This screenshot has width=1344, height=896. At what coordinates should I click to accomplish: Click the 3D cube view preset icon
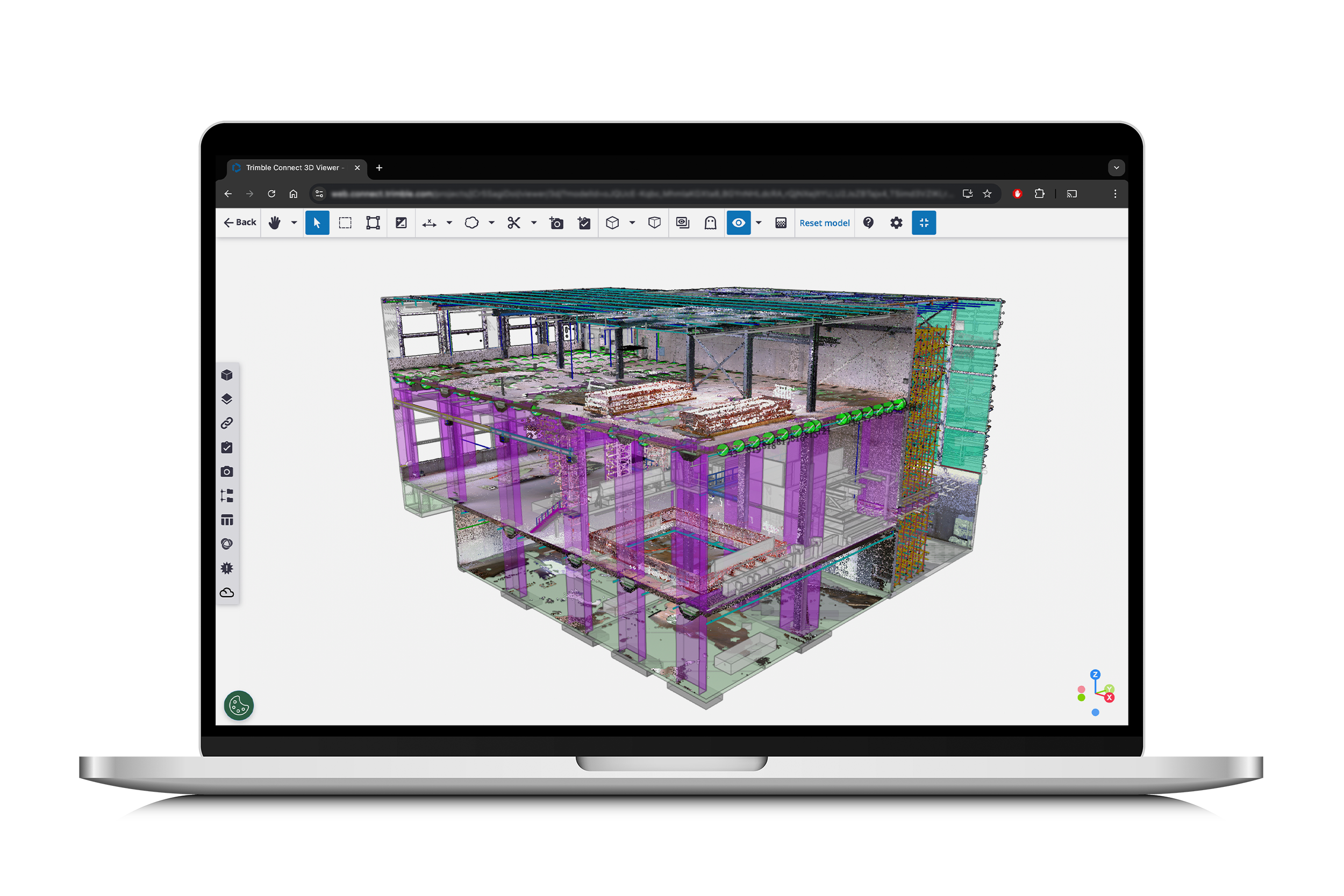point(612,223)
